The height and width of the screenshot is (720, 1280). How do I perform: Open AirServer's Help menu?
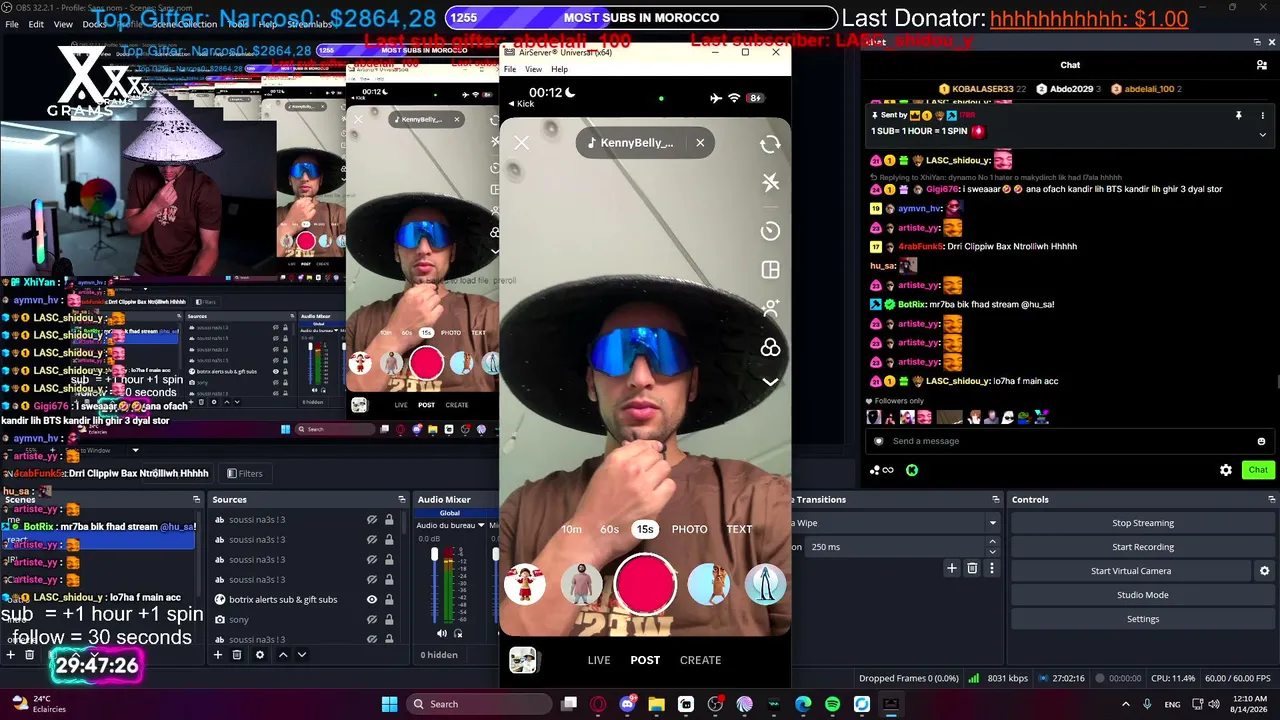[559, 69]
